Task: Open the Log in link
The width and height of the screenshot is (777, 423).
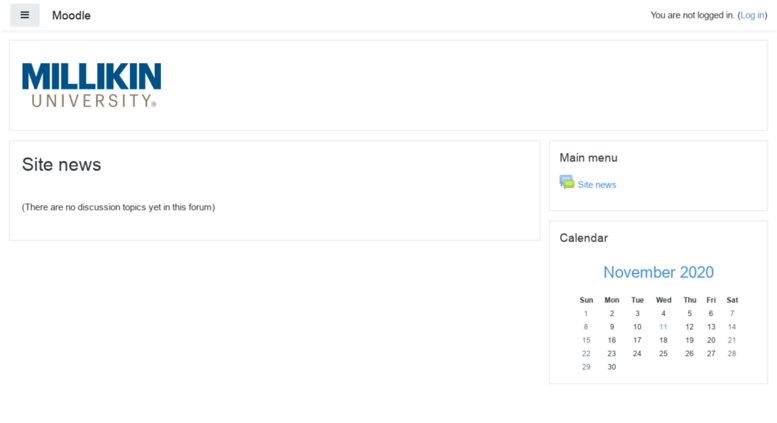Action: click(752, 15)
